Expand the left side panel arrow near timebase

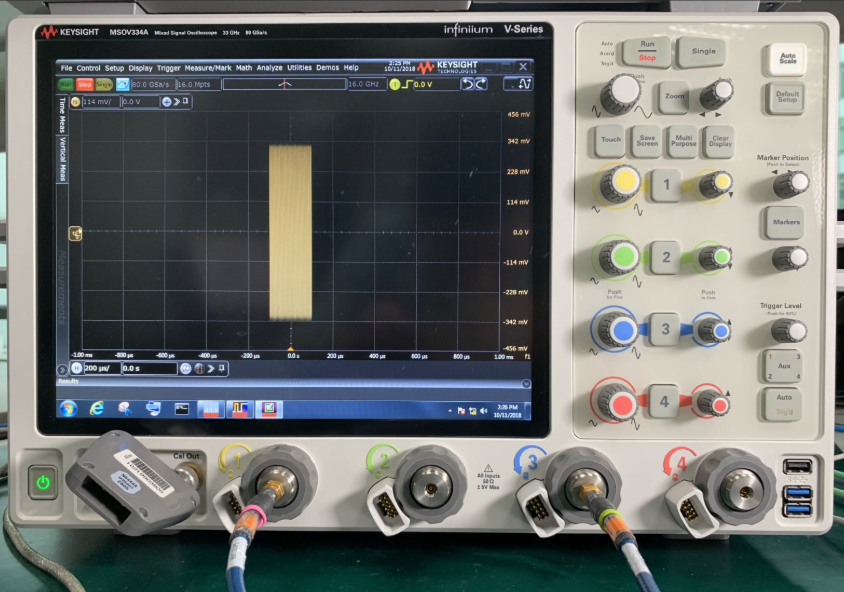pos(63,368)
